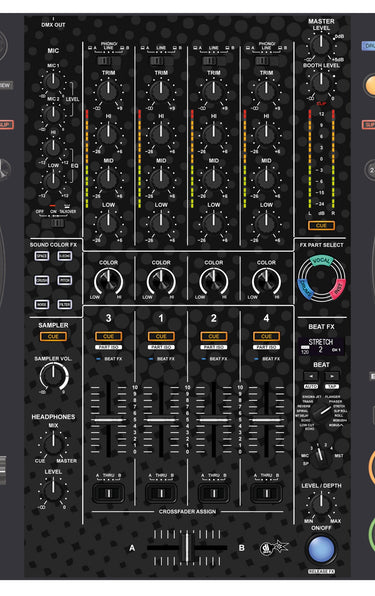Click the A/B crossfader handle

coord(187,548)
